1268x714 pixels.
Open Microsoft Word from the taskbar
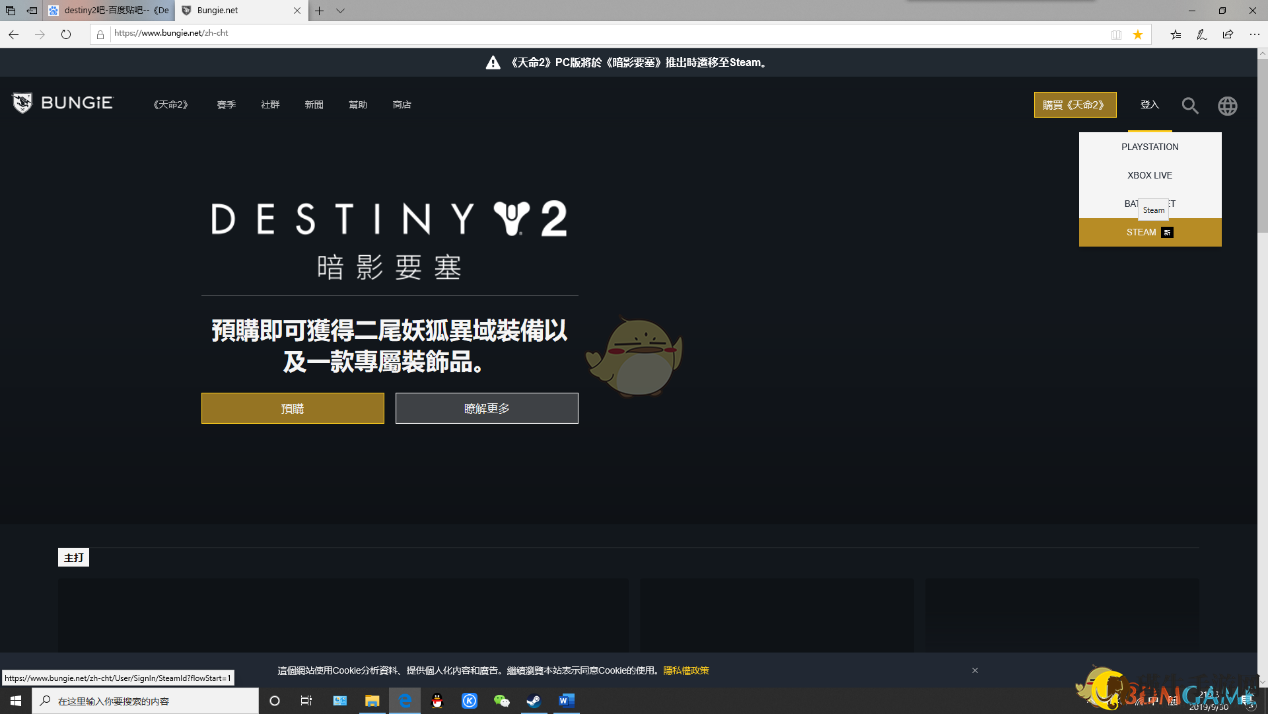(x=566, y=701)
